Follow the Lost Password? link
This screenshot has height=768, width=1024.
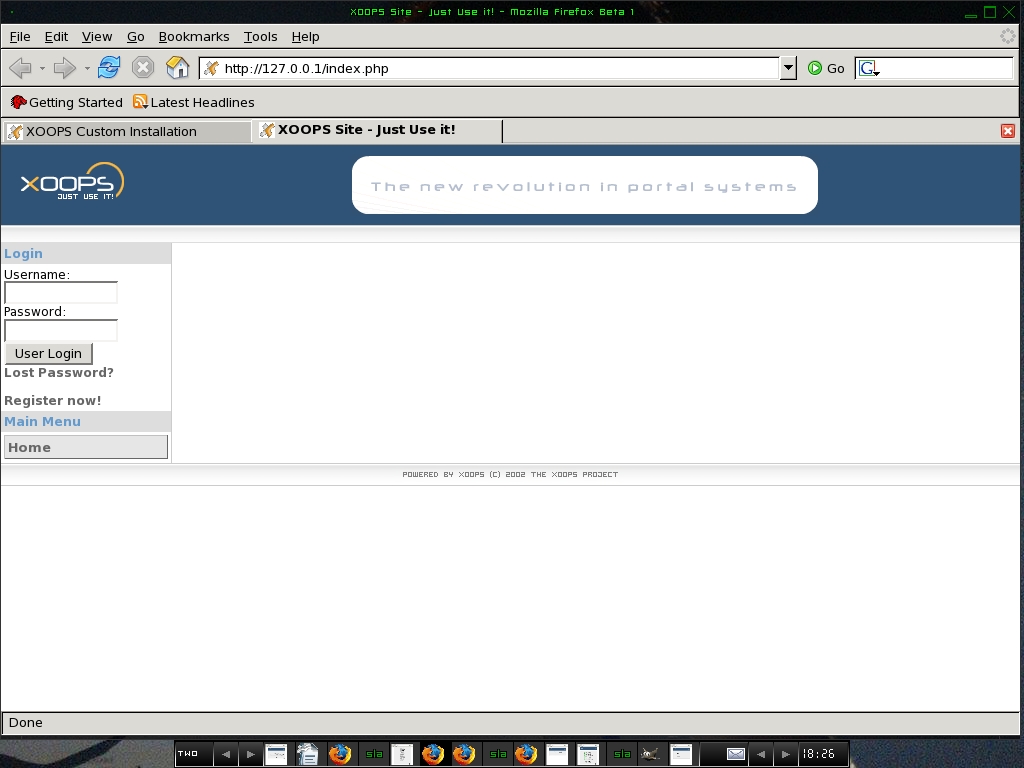coord(59,372)
